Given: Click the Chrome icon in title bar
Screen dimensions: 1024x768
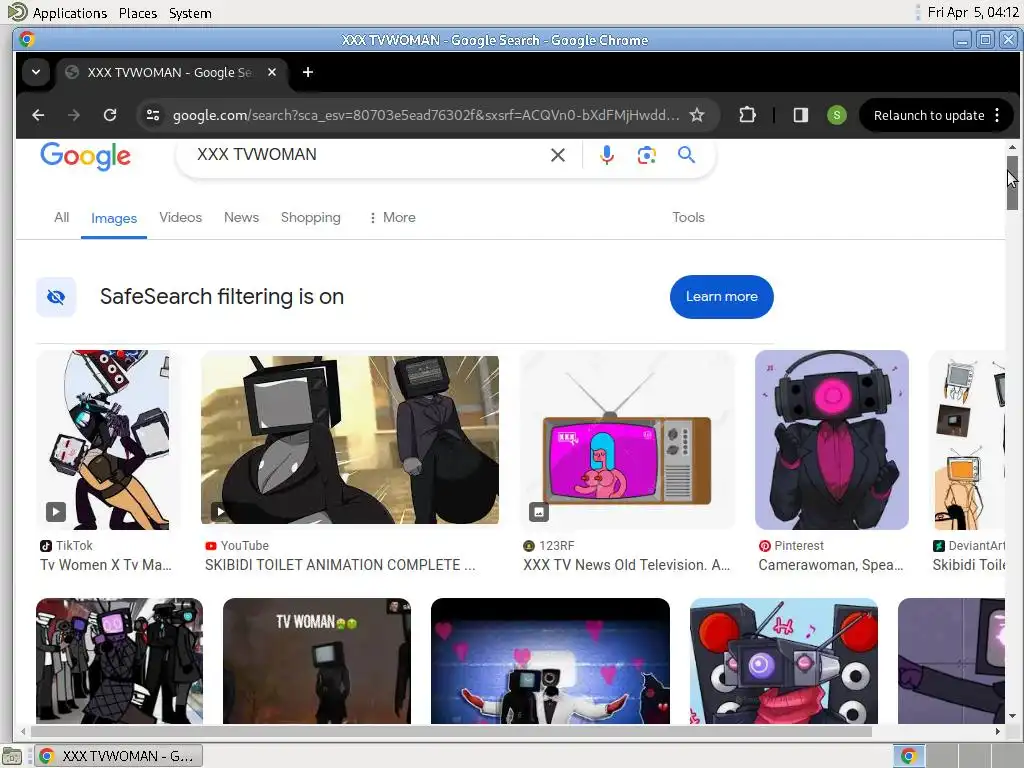Looking at the screenshot, I should point(27,40).
